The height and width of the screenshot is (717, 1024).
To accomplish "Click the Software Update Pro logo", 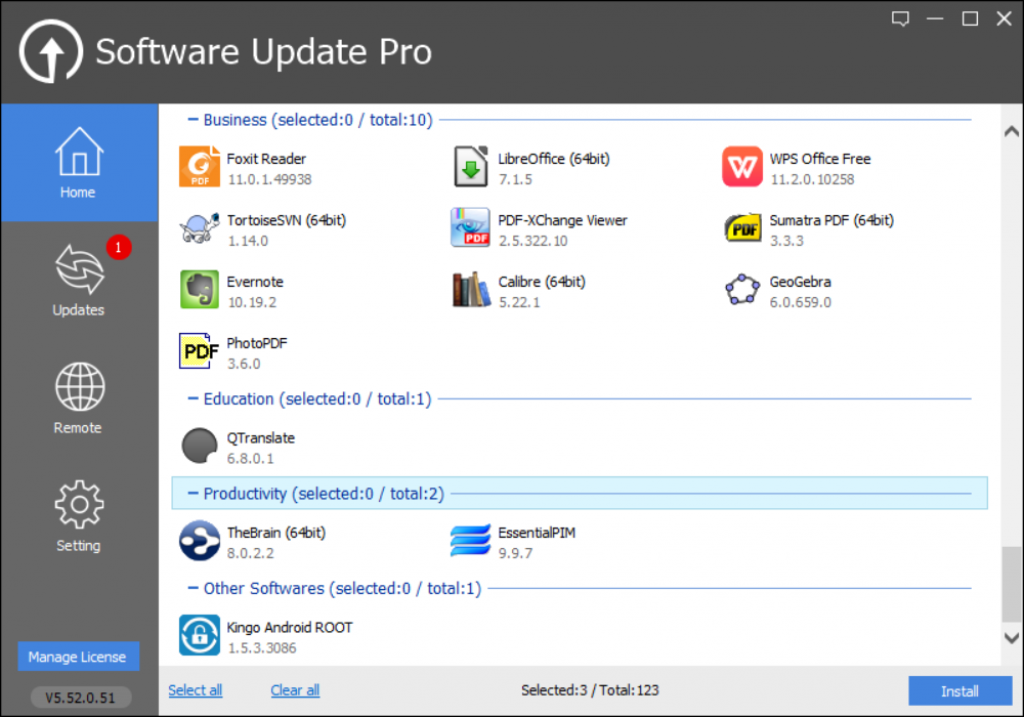I will (51, 52).
